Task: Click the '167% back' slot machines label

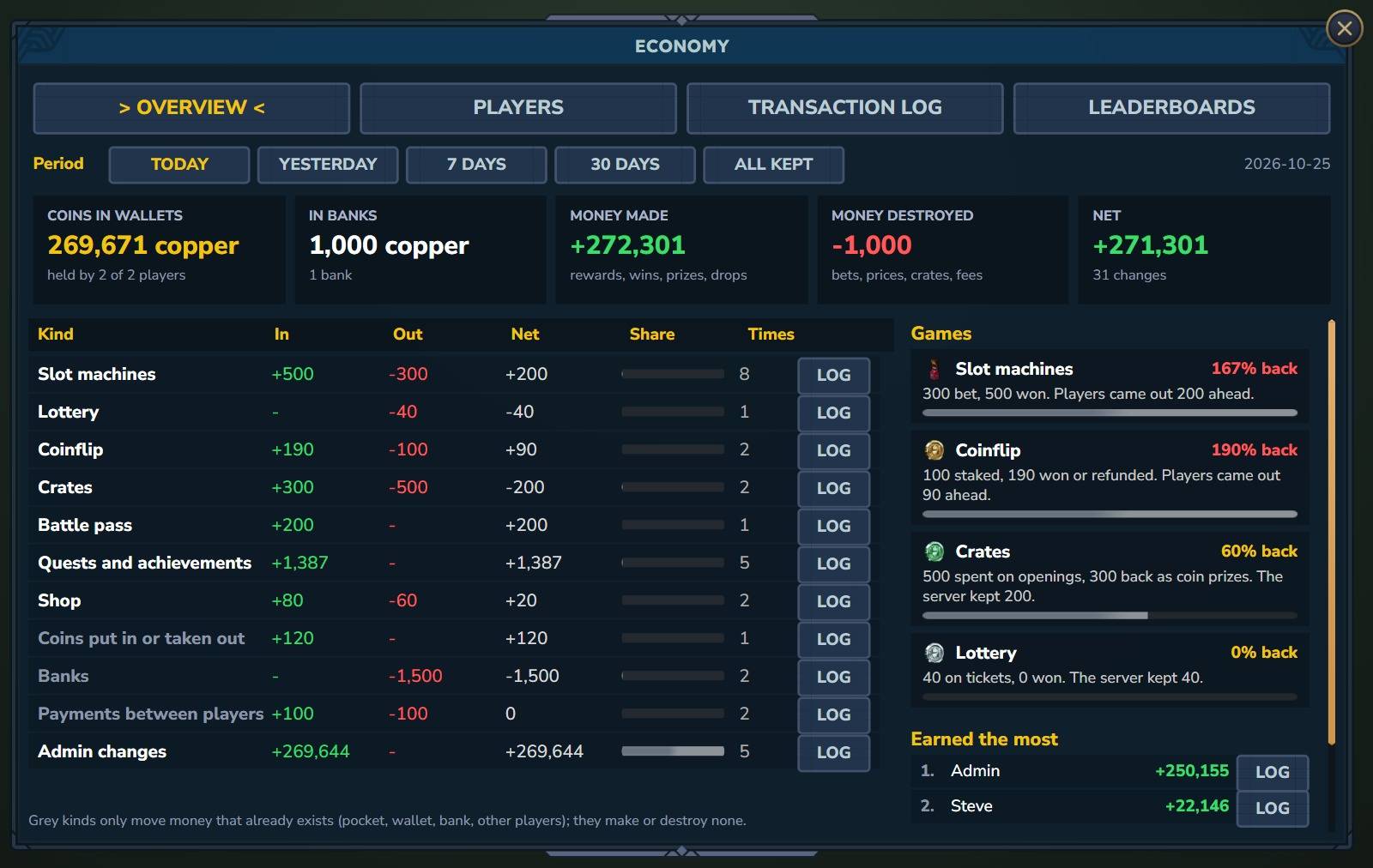Action: [x=1254, y=369]
